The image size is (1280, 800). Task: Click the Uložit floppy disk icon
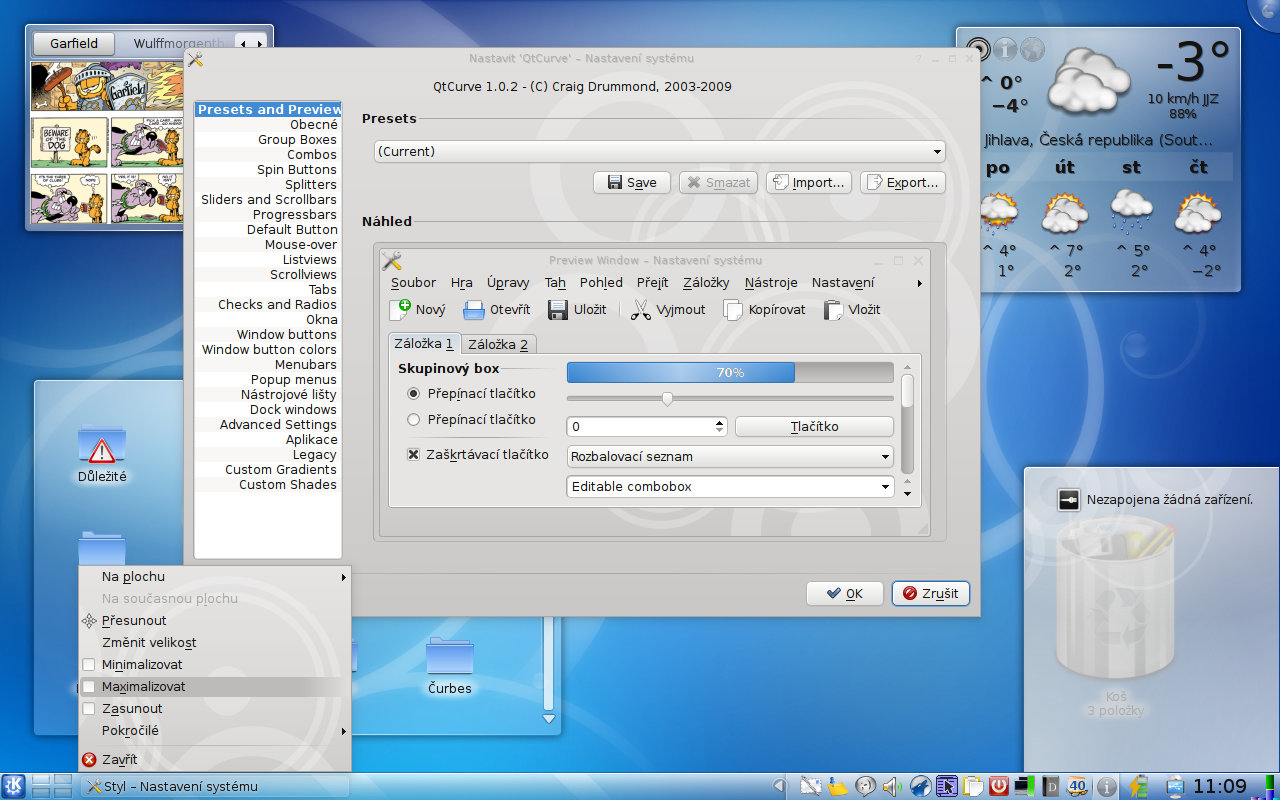(558, 310)
